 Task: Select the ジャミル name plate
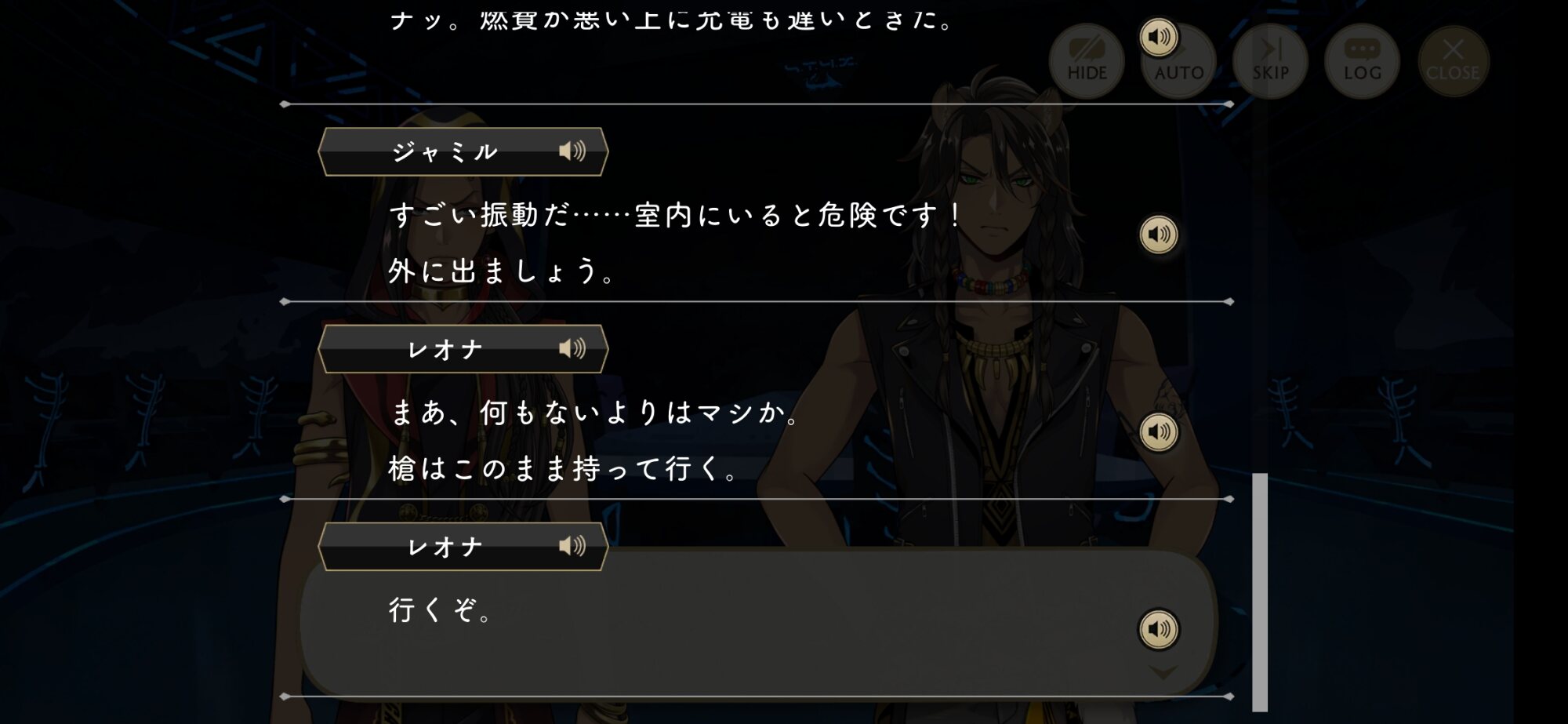coord(463,151)
